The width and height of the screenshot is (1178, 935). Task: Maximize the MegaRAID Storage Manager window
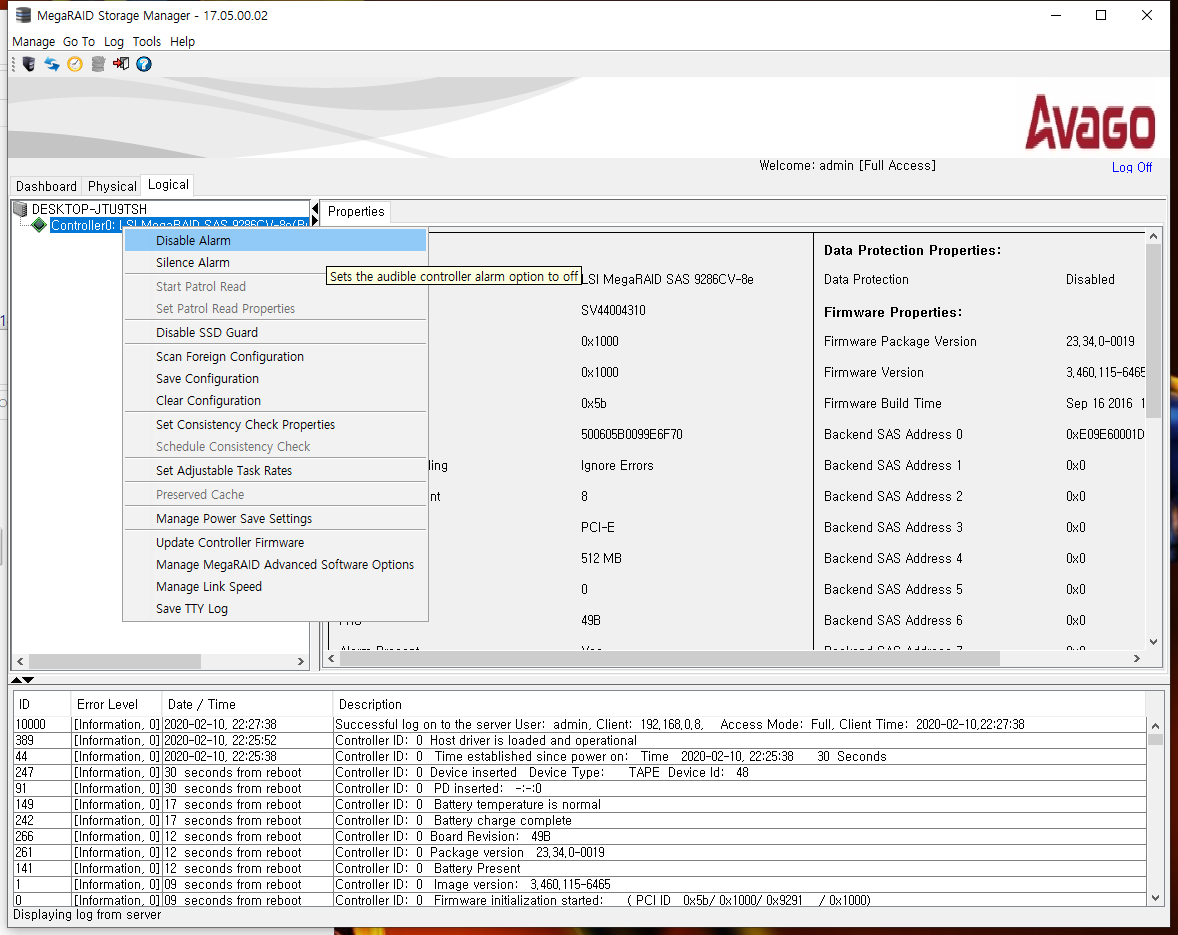pyautogui.click(x=1101, y=15)
